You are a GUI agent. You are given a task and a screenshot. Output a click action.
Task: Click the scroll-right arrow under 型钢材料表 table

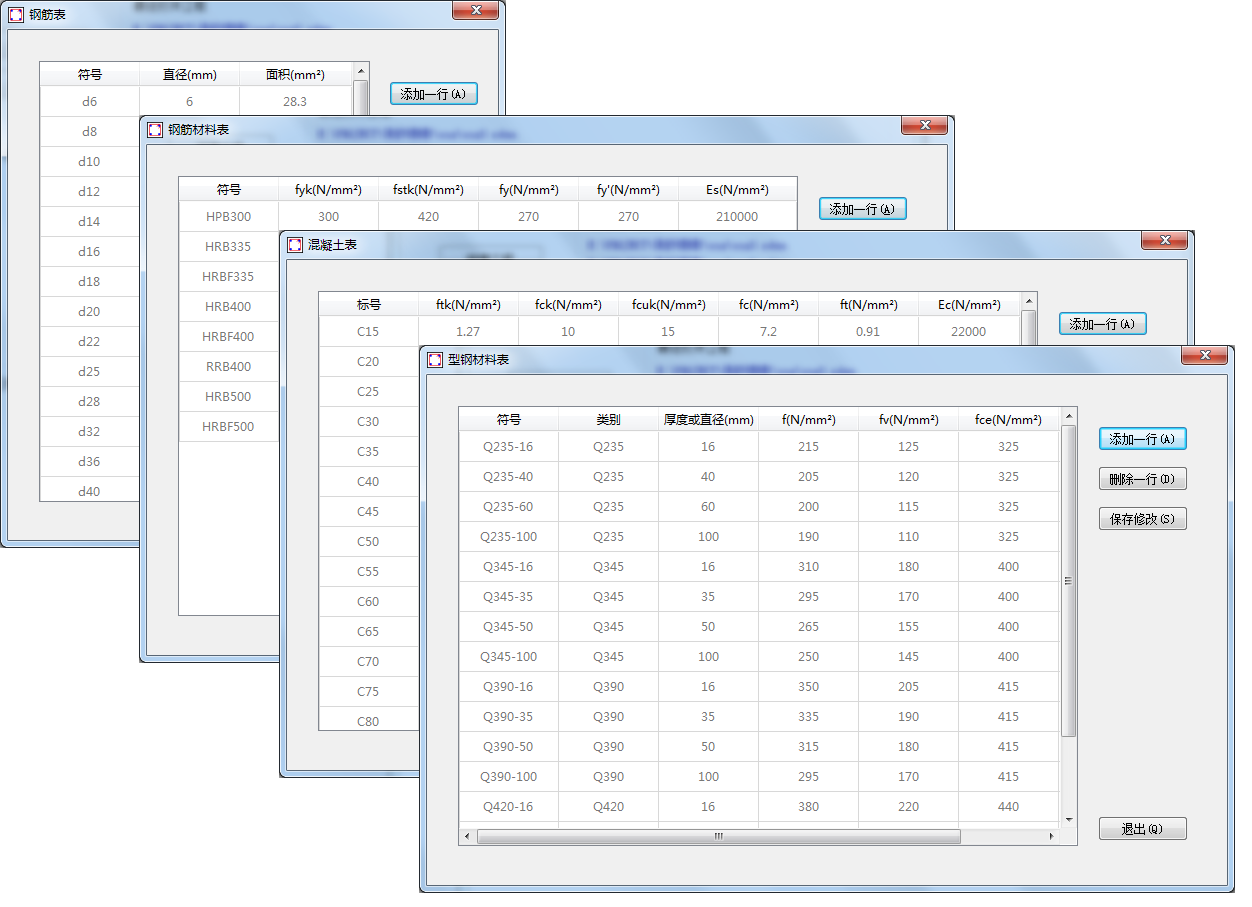[x=1051, y=836]
